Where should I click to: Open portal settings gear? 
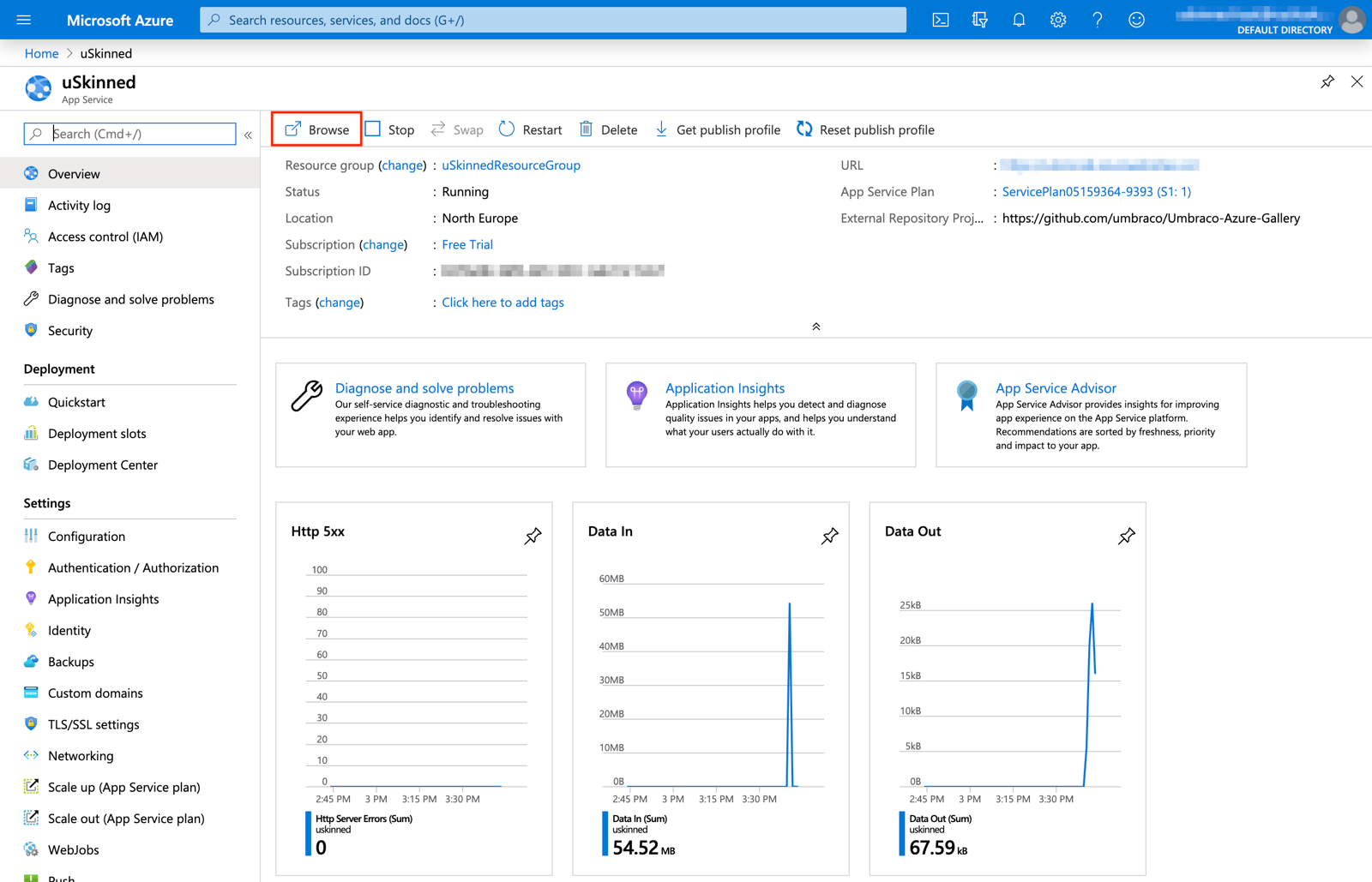click(x=1058, y=20)
